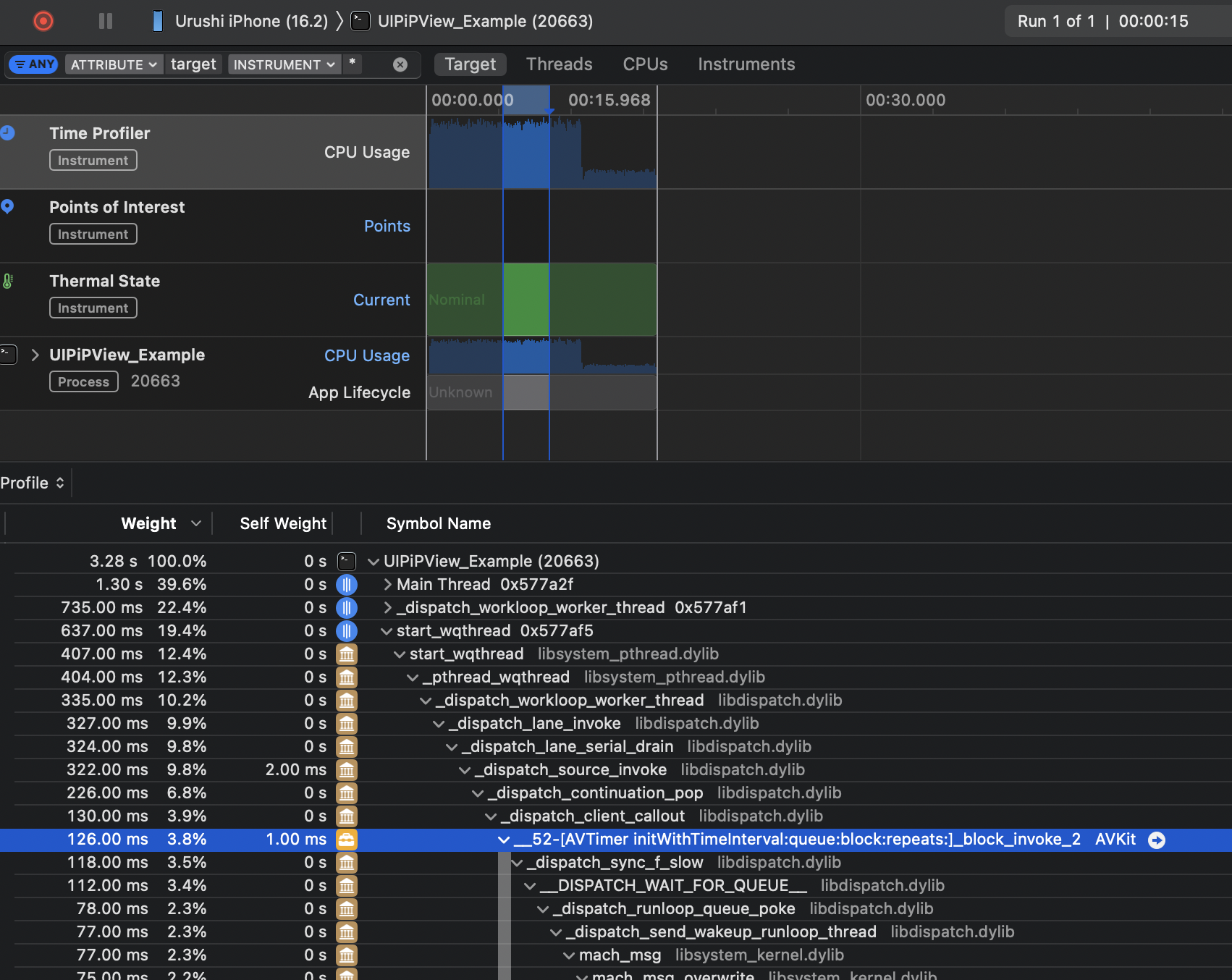The width and height of the screenshot is (1232, 980).
Task: Click library icon for _dispatch_runloop_queue_poke row
Action: (347, 908)
